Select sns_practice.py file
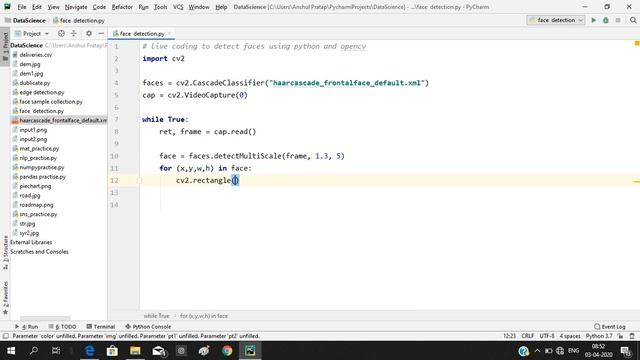Image resolution: width=640 pixels, height=360 pixels. pos(38,214)
